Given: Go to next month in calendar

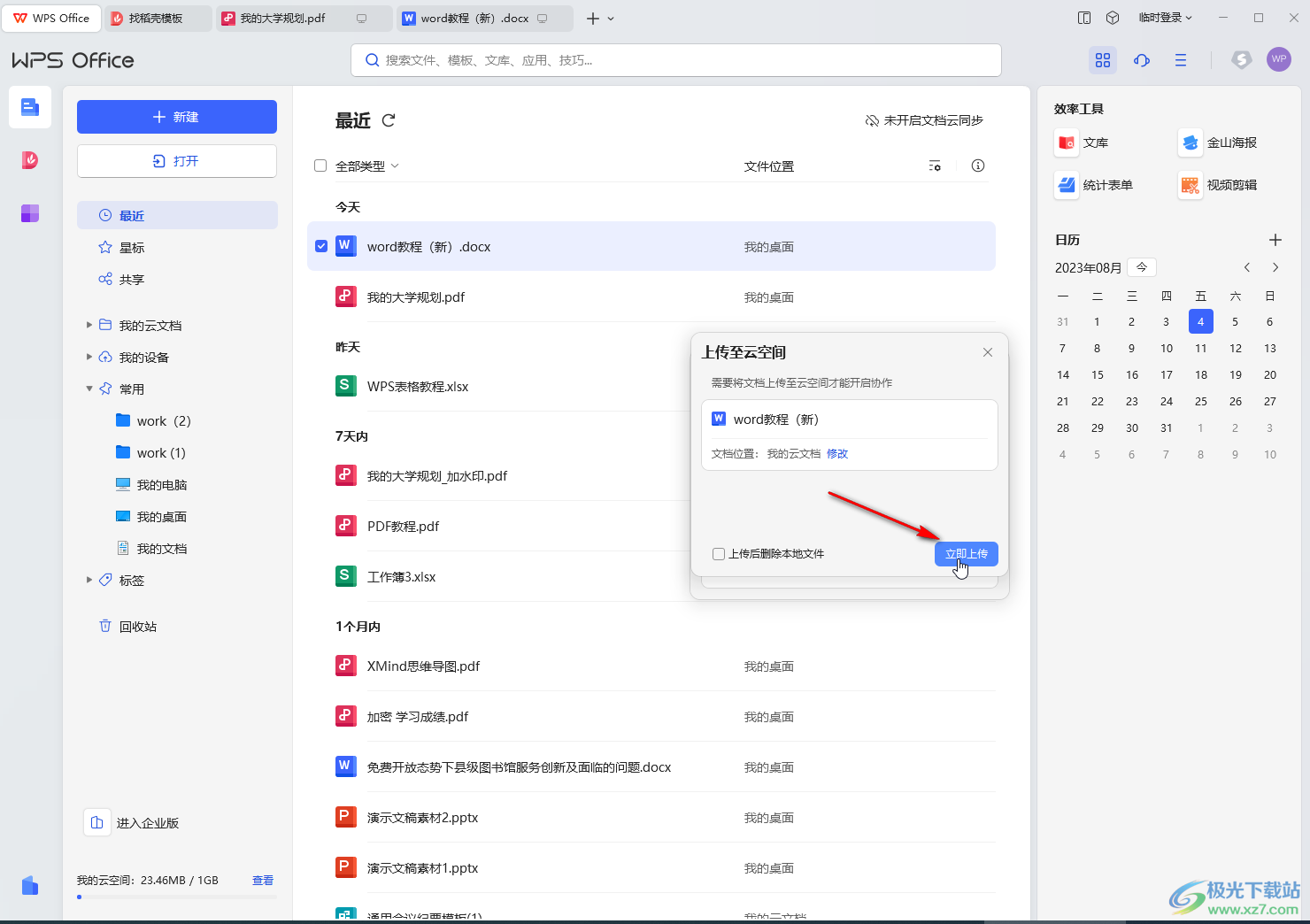Looking at the screenshot, I should (1275, 267).
